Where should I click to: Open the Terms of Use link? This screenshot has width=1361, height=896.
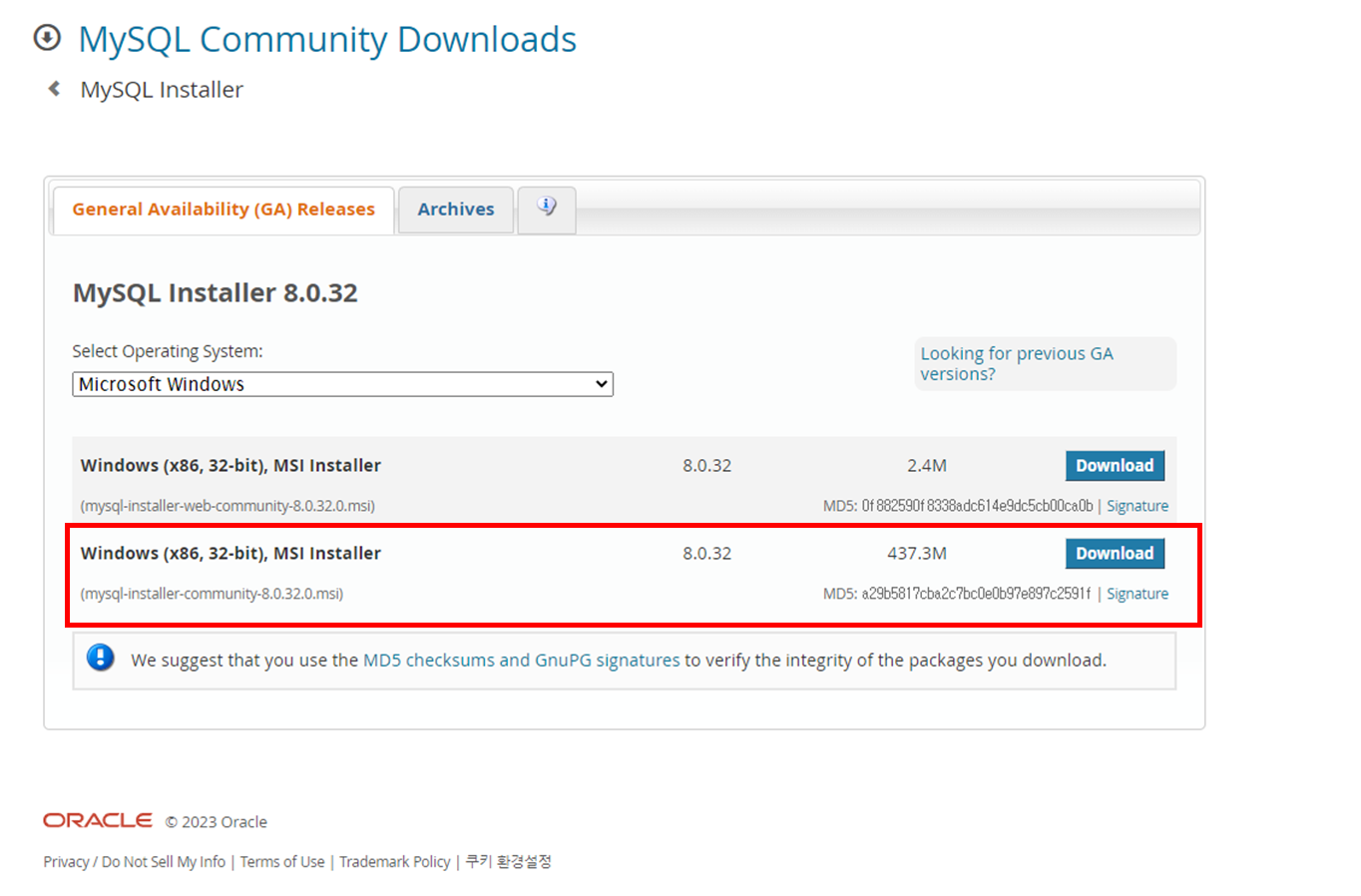[282, 862]
